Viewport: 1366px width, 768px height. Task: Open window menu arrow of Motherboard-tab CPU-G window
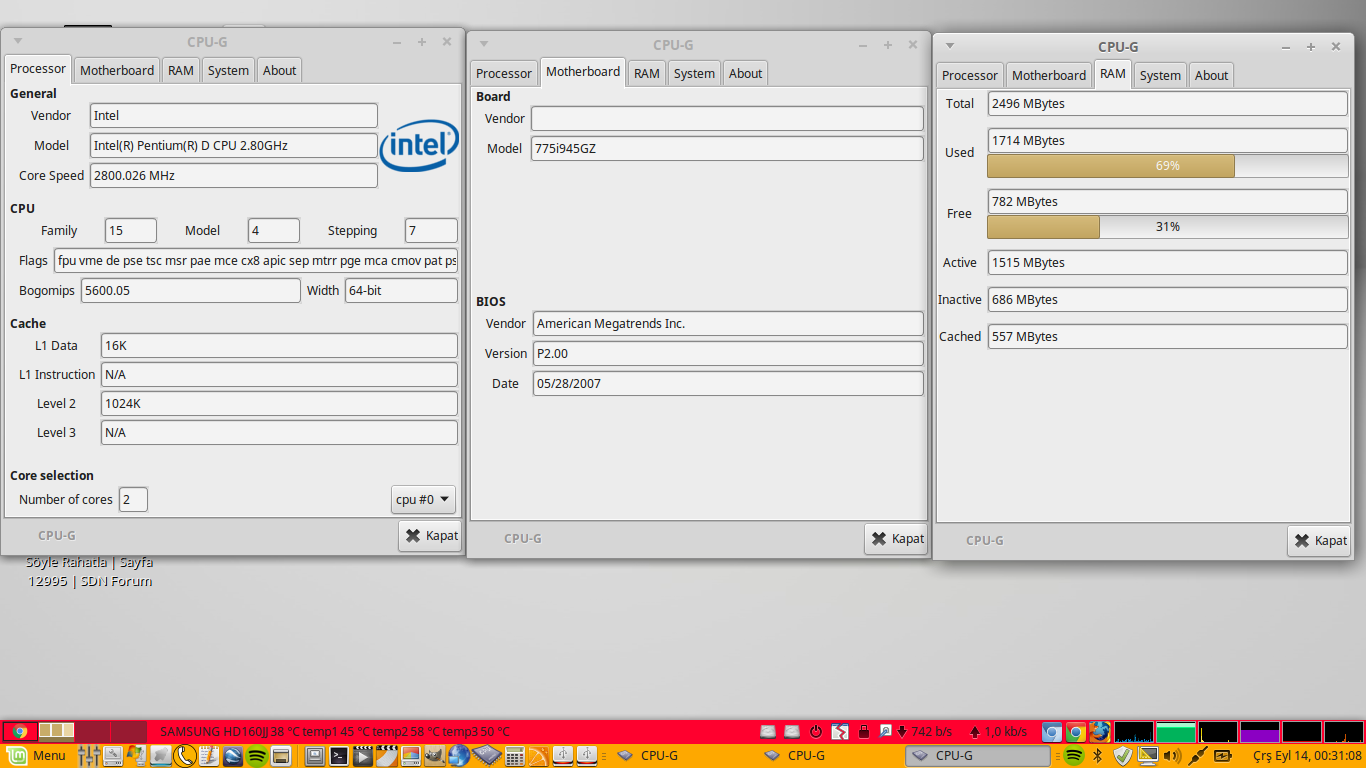(484, 44)
